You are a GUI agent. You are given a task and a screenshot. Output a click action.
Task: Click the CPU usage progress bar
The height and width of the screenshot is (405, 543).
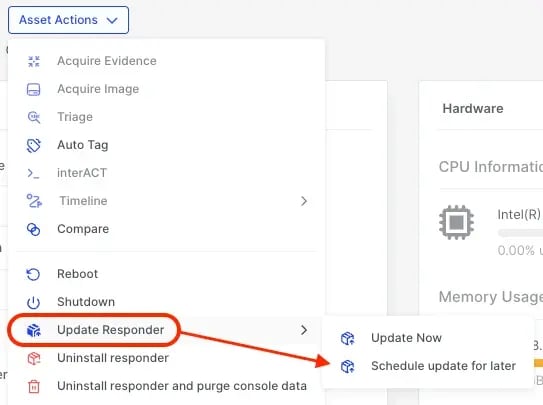pos(520,233)
